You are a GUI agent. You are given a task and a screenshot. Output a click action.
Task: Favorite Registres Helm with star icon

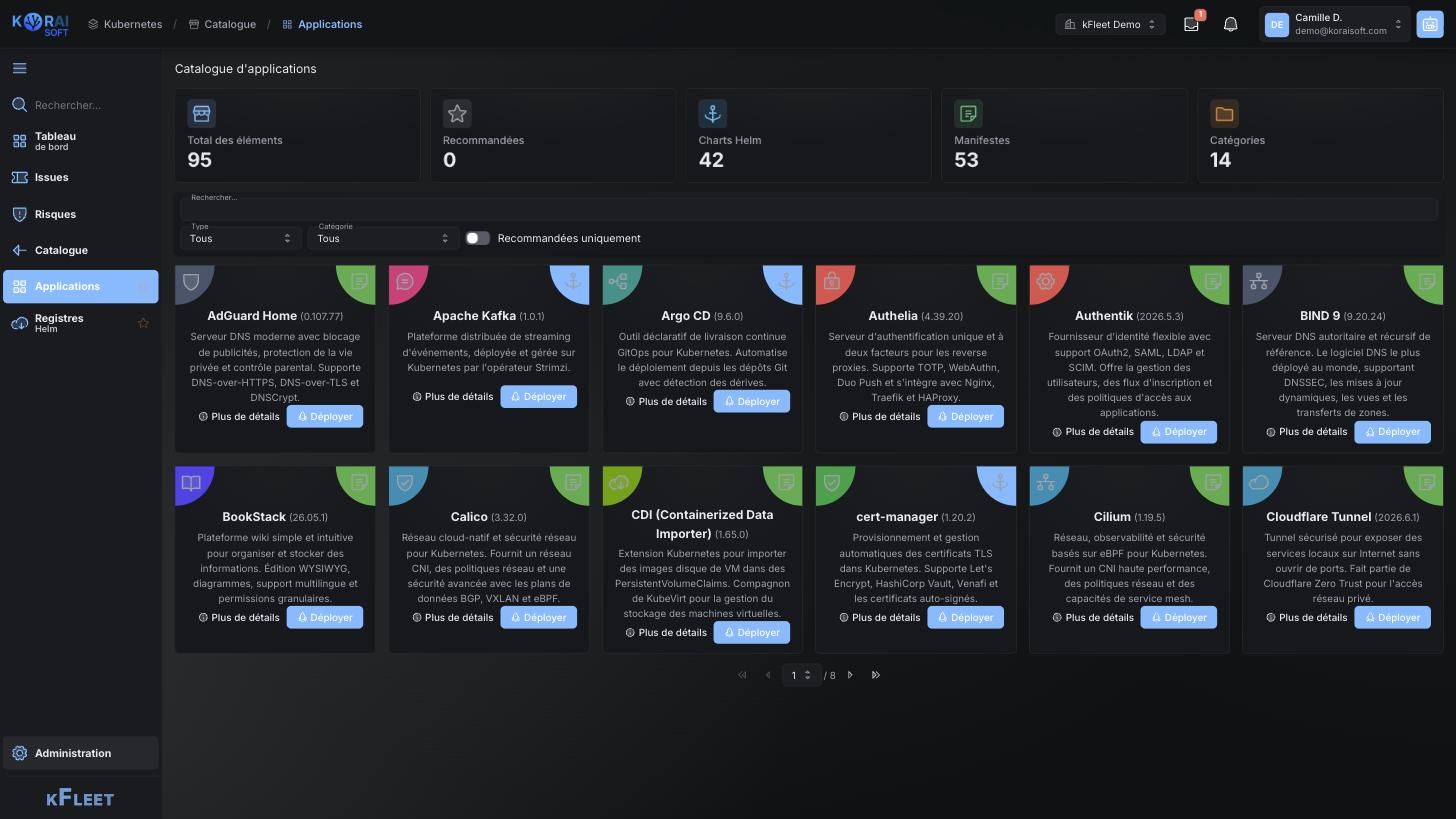143,323
